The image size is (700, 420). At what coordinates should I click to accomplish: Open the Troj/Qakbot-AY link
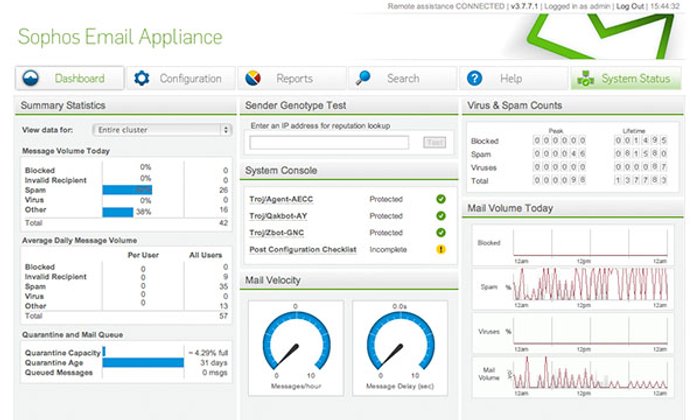pos(278,216)
